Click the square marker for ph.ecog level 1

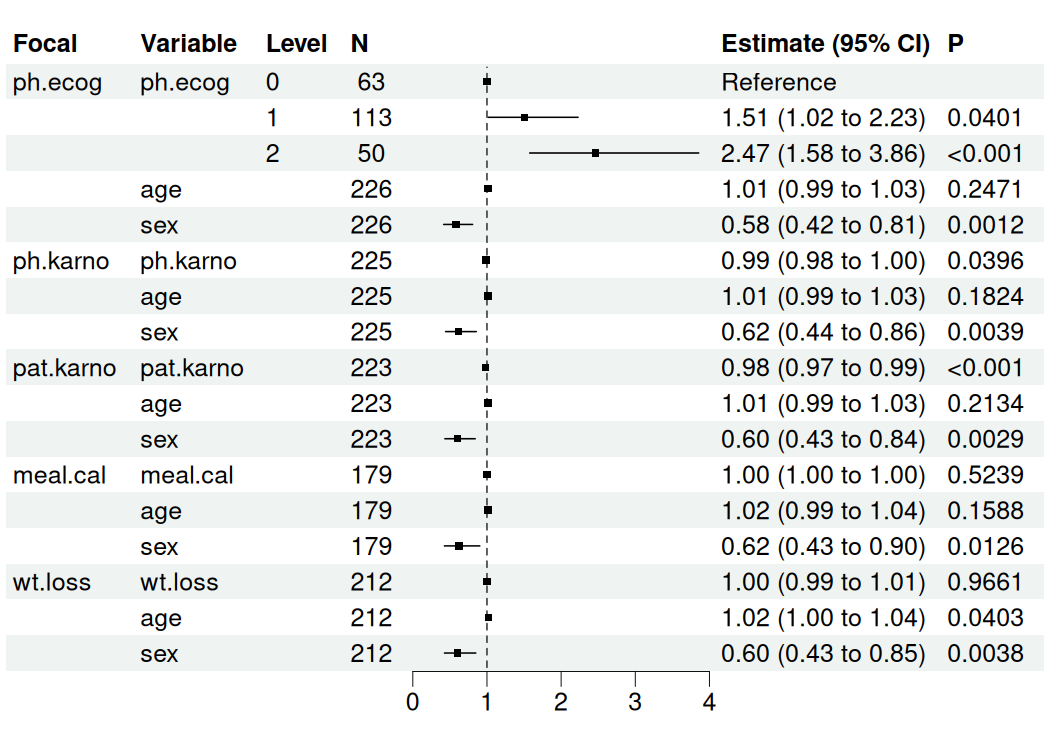point(524,118)
